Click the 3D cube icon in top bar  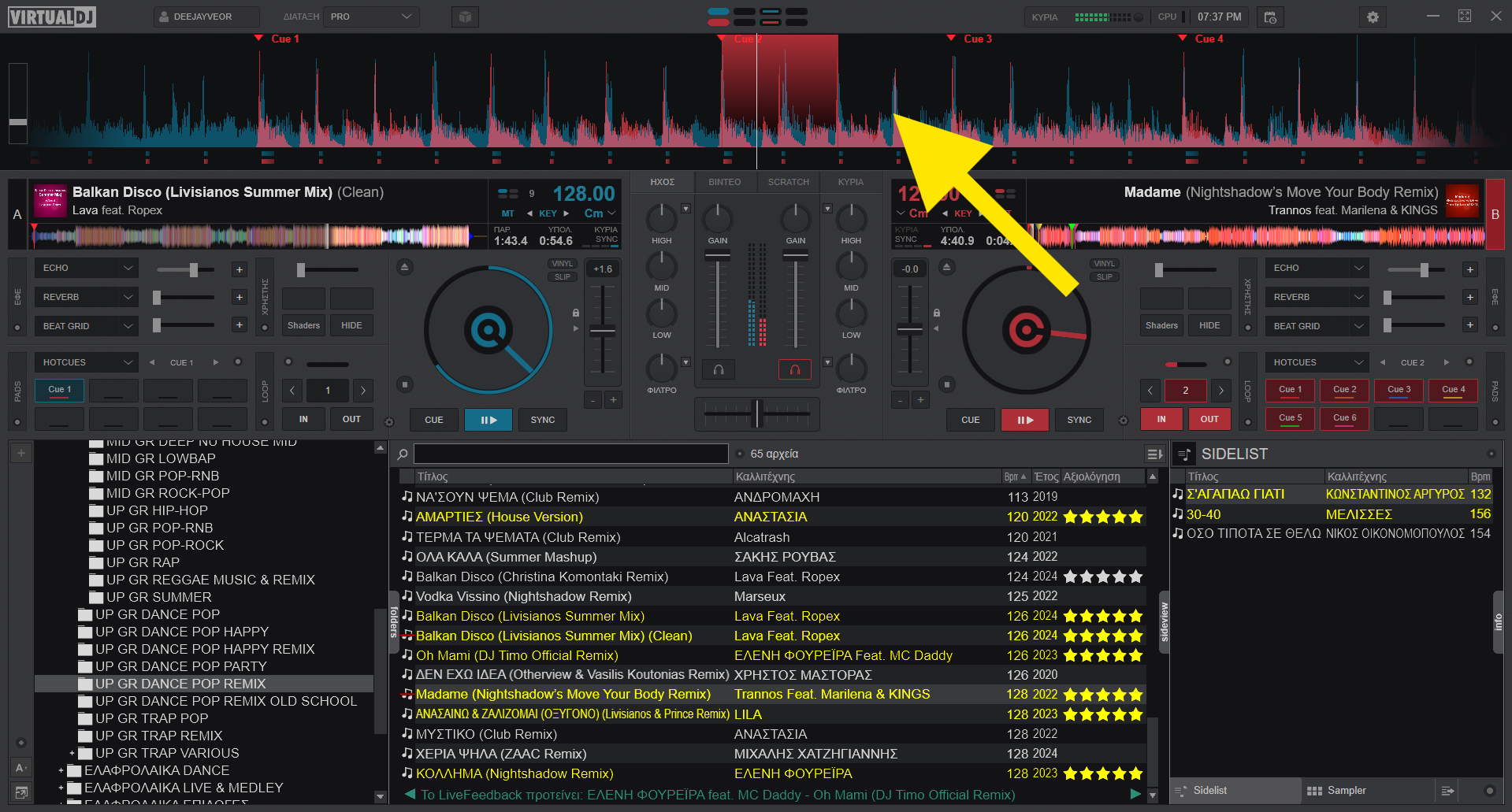(x=465, y=17)
